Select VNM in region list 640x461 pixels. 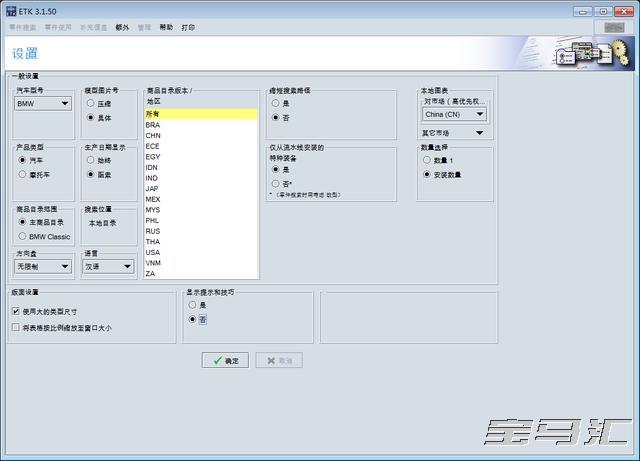point(201,263)
